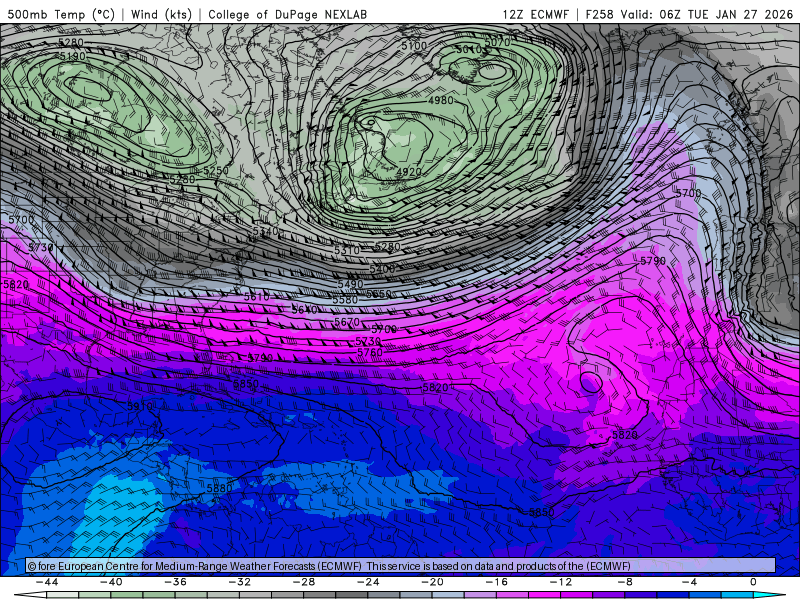Click the "12Z ECMWF" model run label
Image resolution: width=800 pixels, height=600 pixels.
point(535,14)
